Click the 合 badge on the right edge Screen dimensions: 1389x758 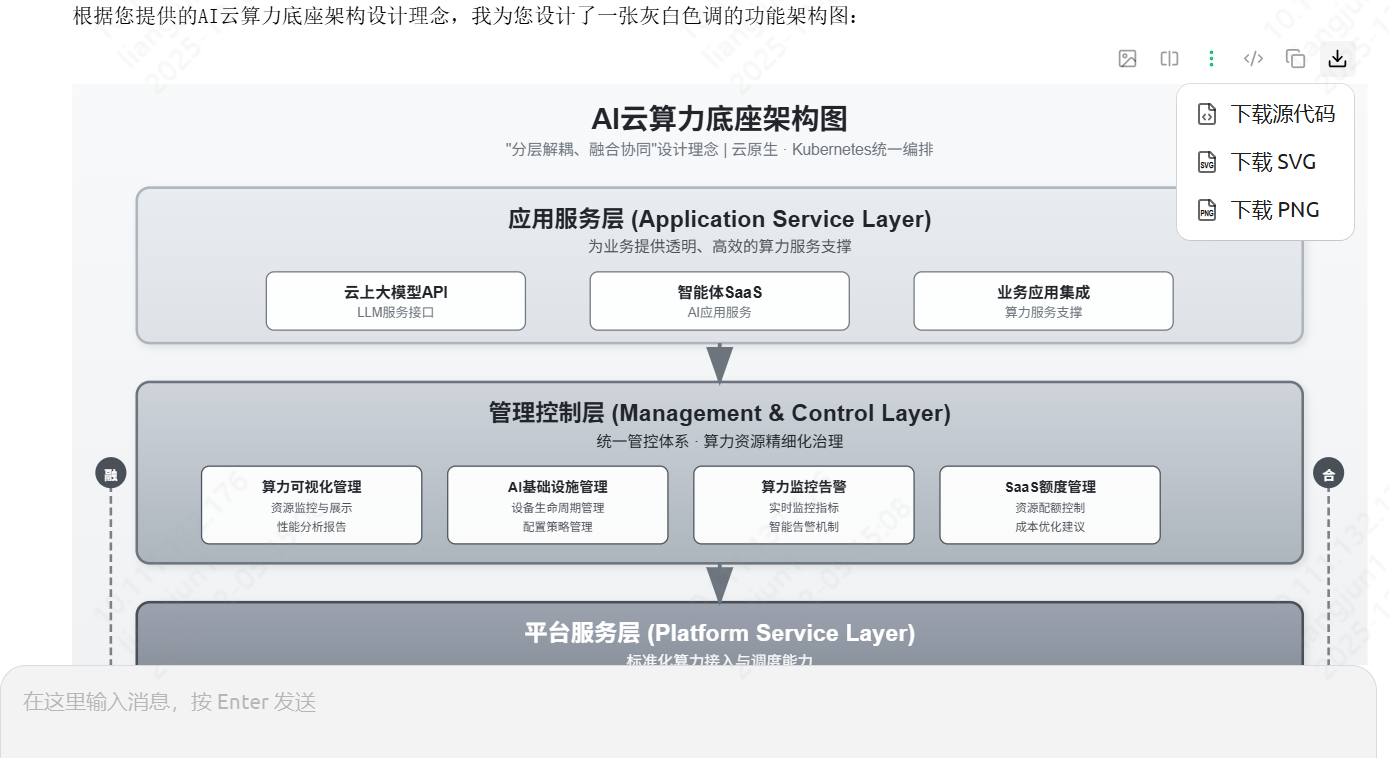coord(1328,472)
